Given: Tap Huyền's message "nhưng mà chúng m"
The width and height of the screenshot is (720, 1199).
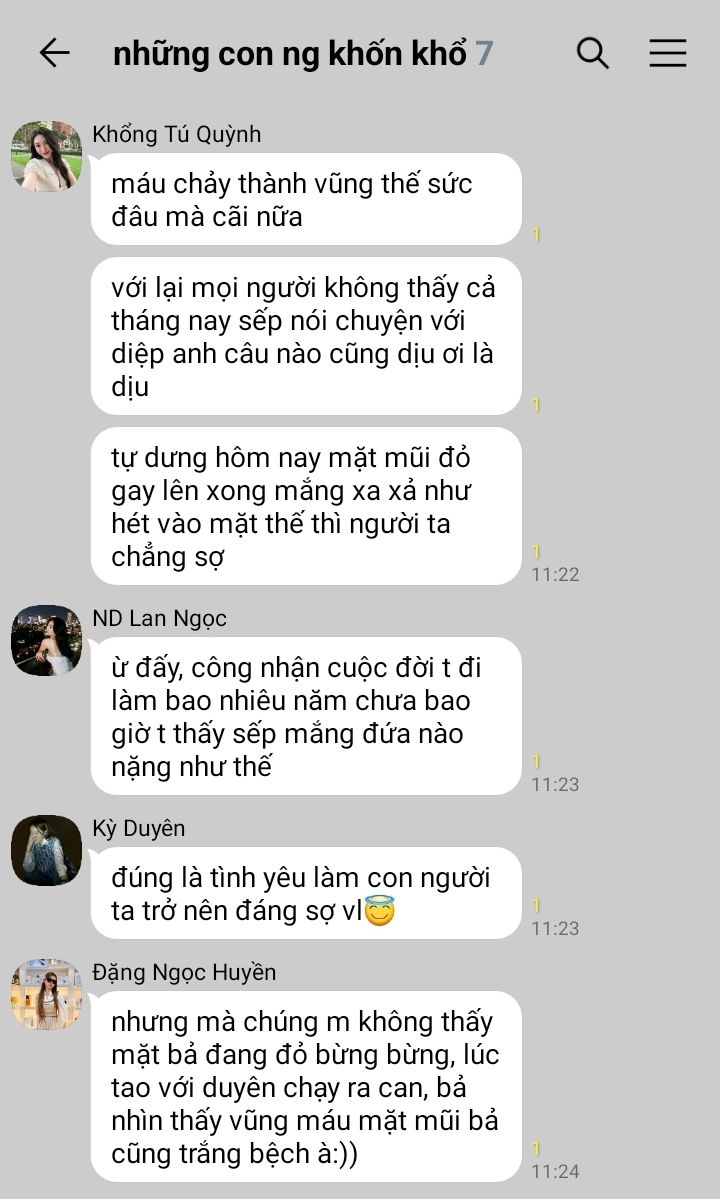Looking at the screenshot, I should 306,1087.
